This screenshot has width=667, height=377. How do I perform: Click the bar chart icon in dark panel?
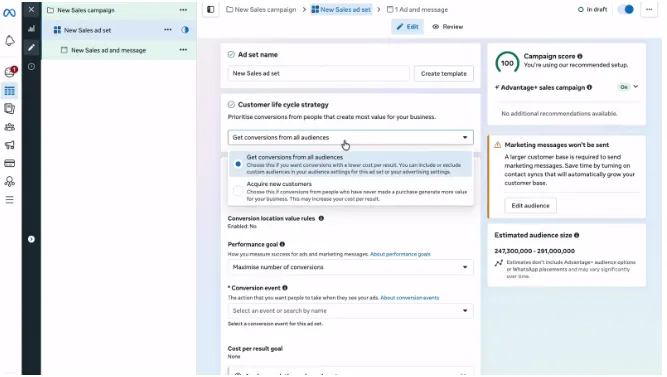(x=31, y=29)
